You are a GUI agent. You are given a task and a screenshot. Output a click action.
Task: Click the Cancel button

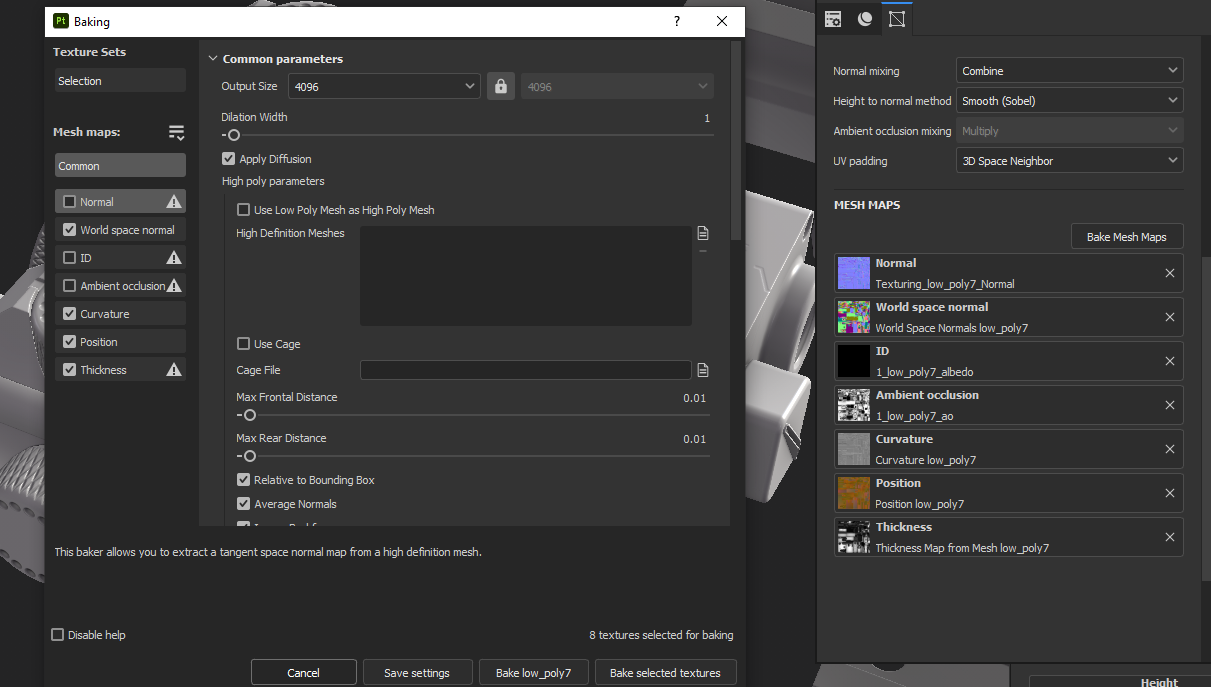coord(303,673)
